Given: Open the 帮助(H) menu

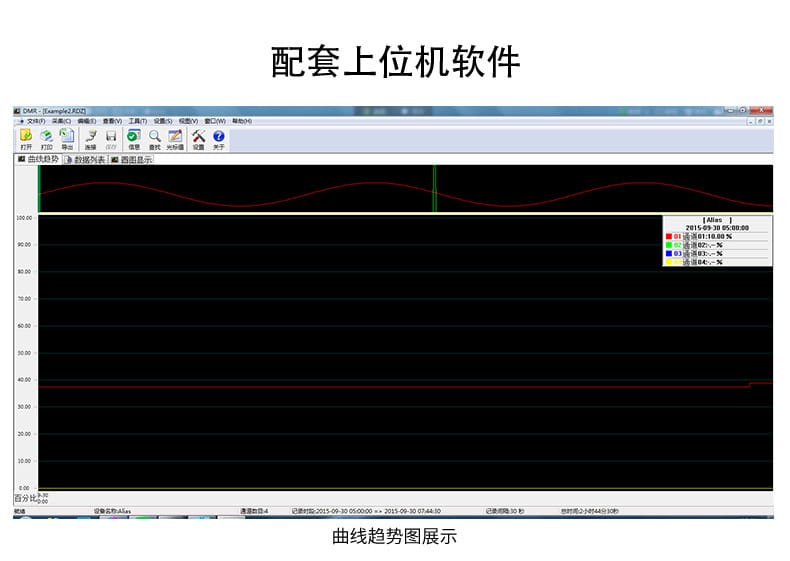Looking at the screenshot, I should (x=241, y=121).
